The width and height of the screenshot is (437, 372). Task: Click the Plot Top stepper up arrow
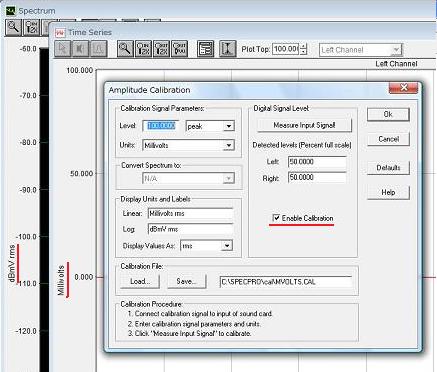tap(303, 47)
